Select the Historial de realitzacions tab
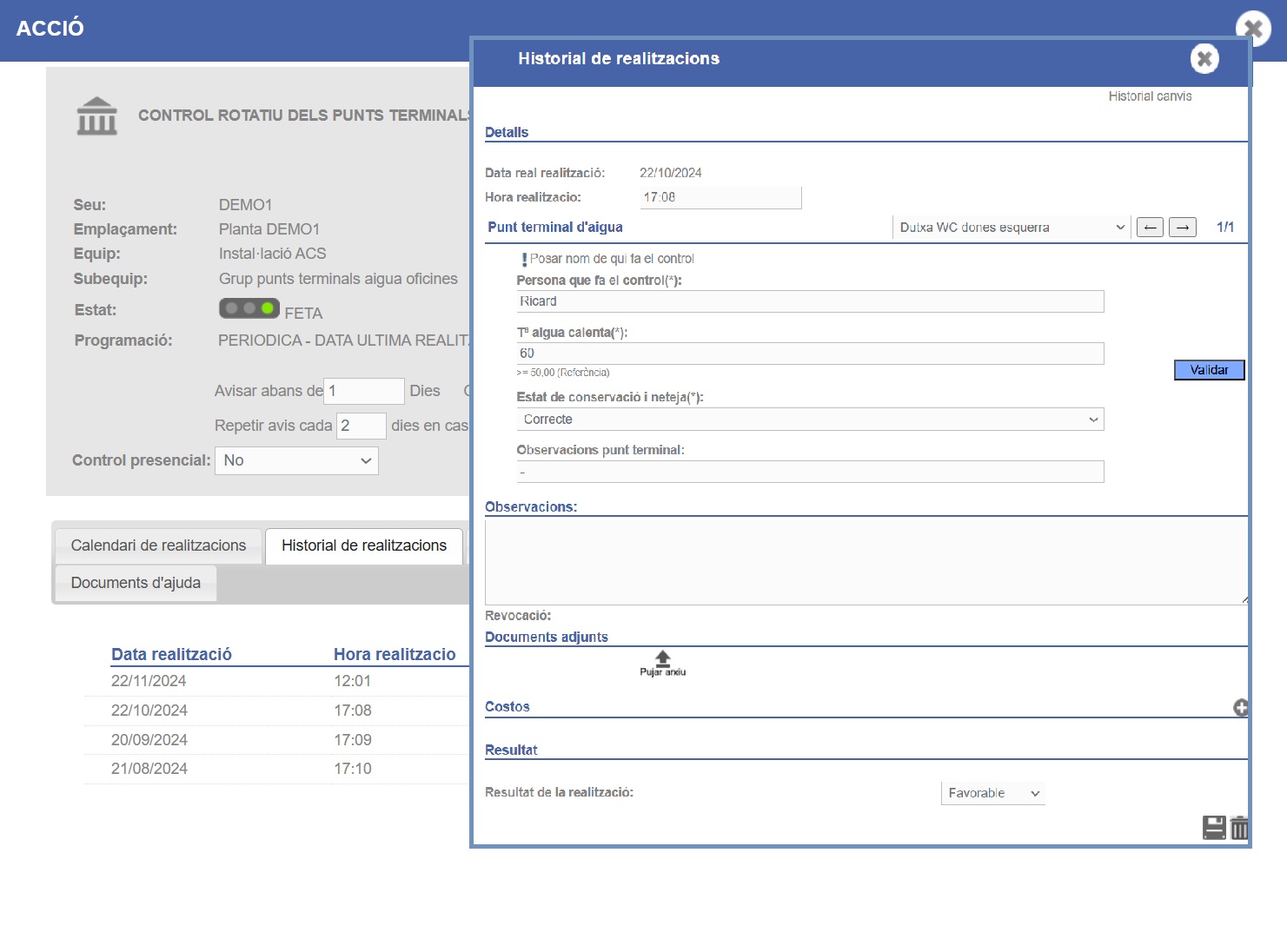The height and width of the screenshot is (952, 1287). click(x=364, y=545)
